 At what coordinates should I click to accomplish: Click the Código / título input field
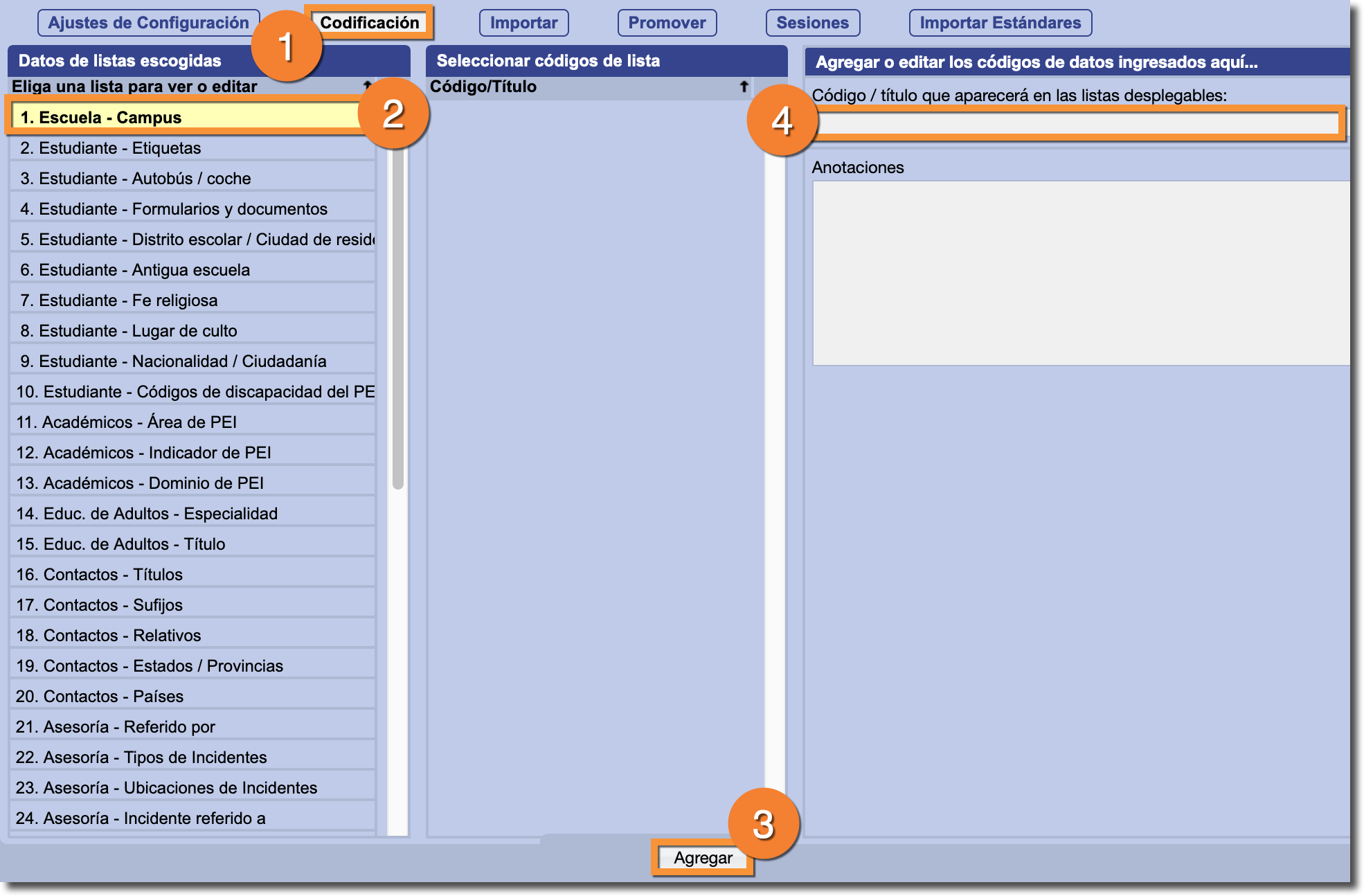(x=1077, y=124)
